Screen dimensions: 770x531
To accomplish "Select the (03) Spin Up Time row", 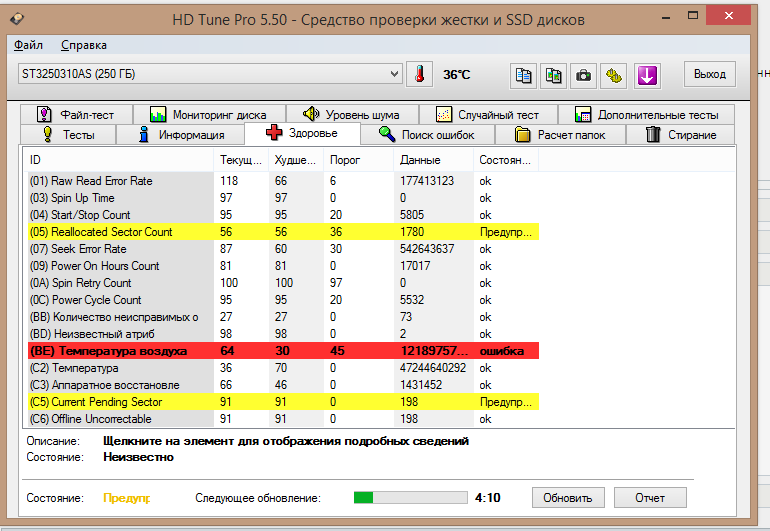I will click(x=283, y=198).
